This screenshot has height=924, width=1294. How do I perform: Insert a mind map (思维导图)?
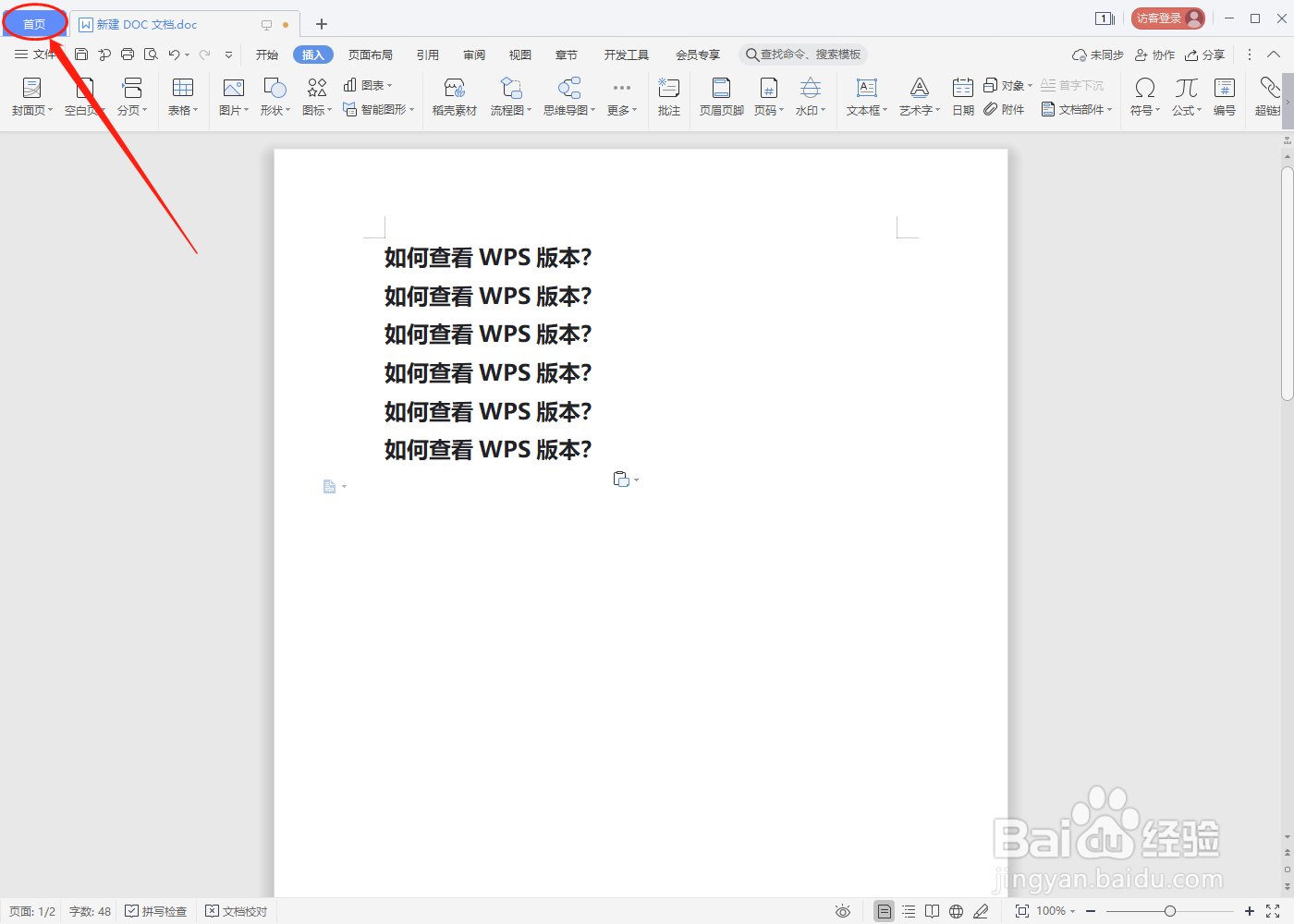click(x=569, y=97)
